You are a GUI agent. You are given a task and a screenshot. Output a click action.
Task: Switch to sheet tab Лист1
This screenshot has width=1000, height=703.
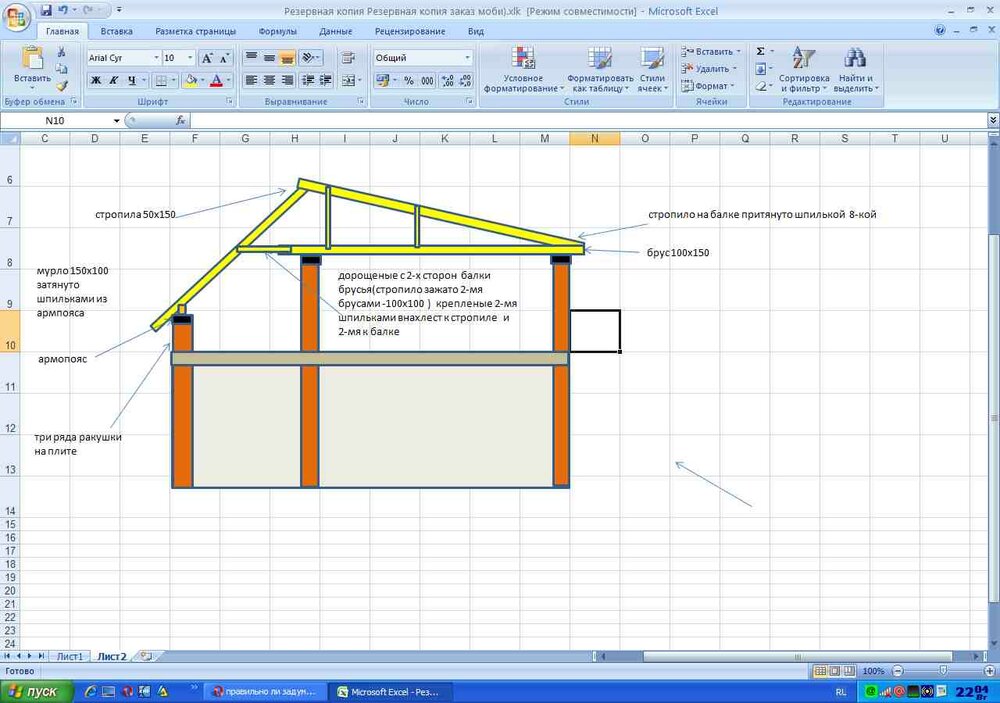click(x=69, y=656)
